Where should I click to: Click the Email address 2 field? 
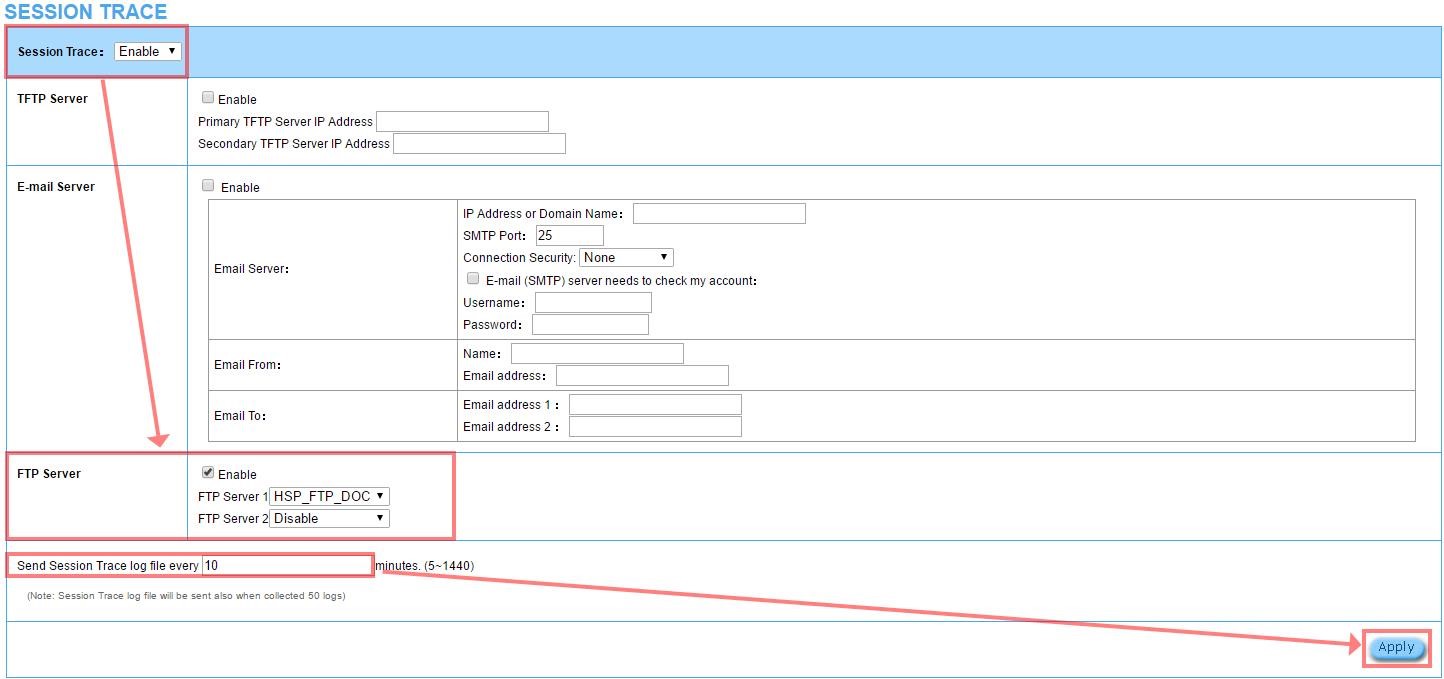(x=655, y=427)
